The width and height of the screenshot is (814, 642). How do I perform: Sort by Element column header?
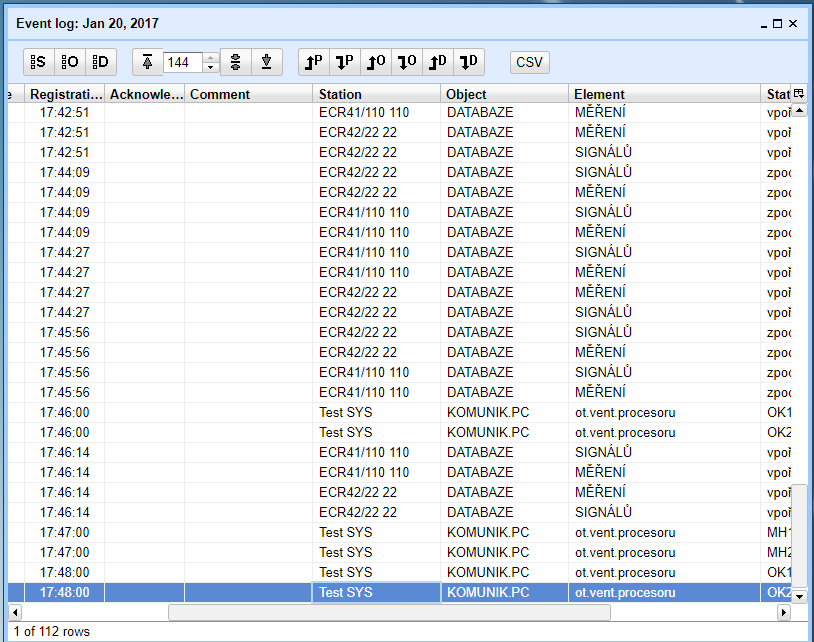pyautogui.click(x=664, y=94)
